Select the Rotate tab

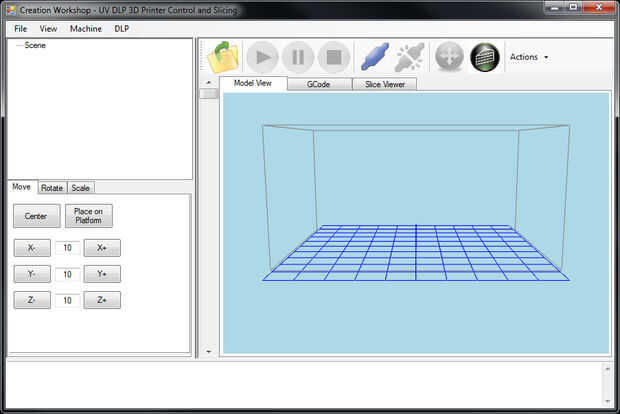[x=52, y=188]
